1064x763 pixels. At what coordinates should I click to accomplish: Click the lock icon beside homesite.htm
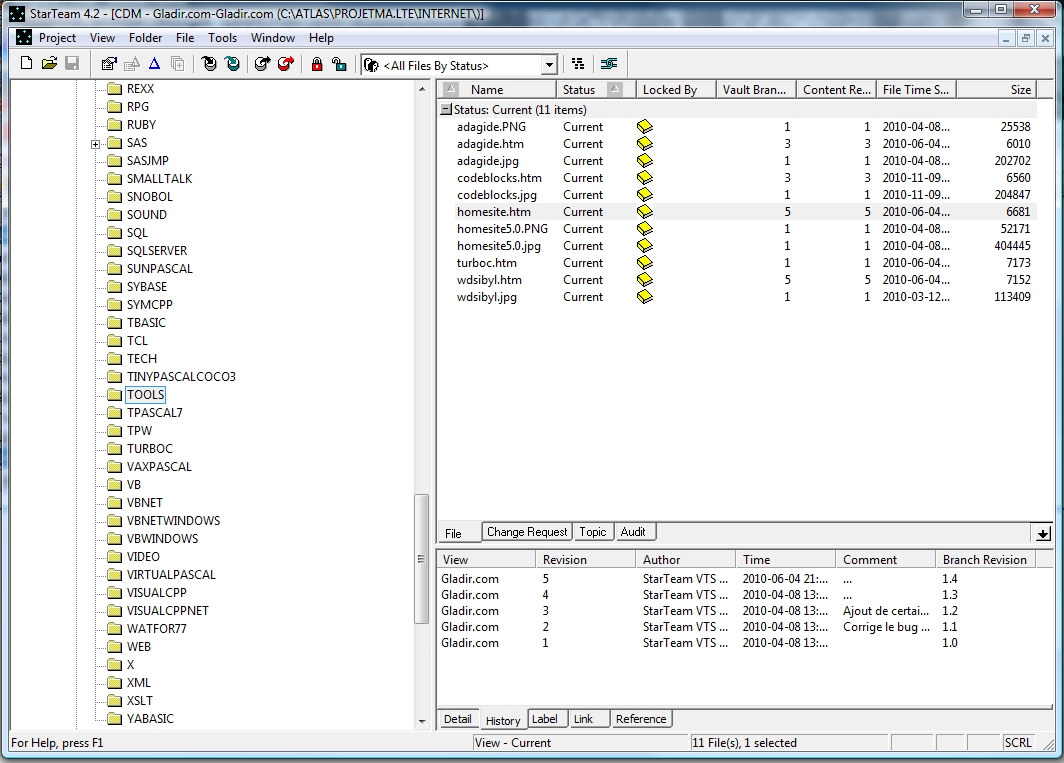tap(645, 212)
